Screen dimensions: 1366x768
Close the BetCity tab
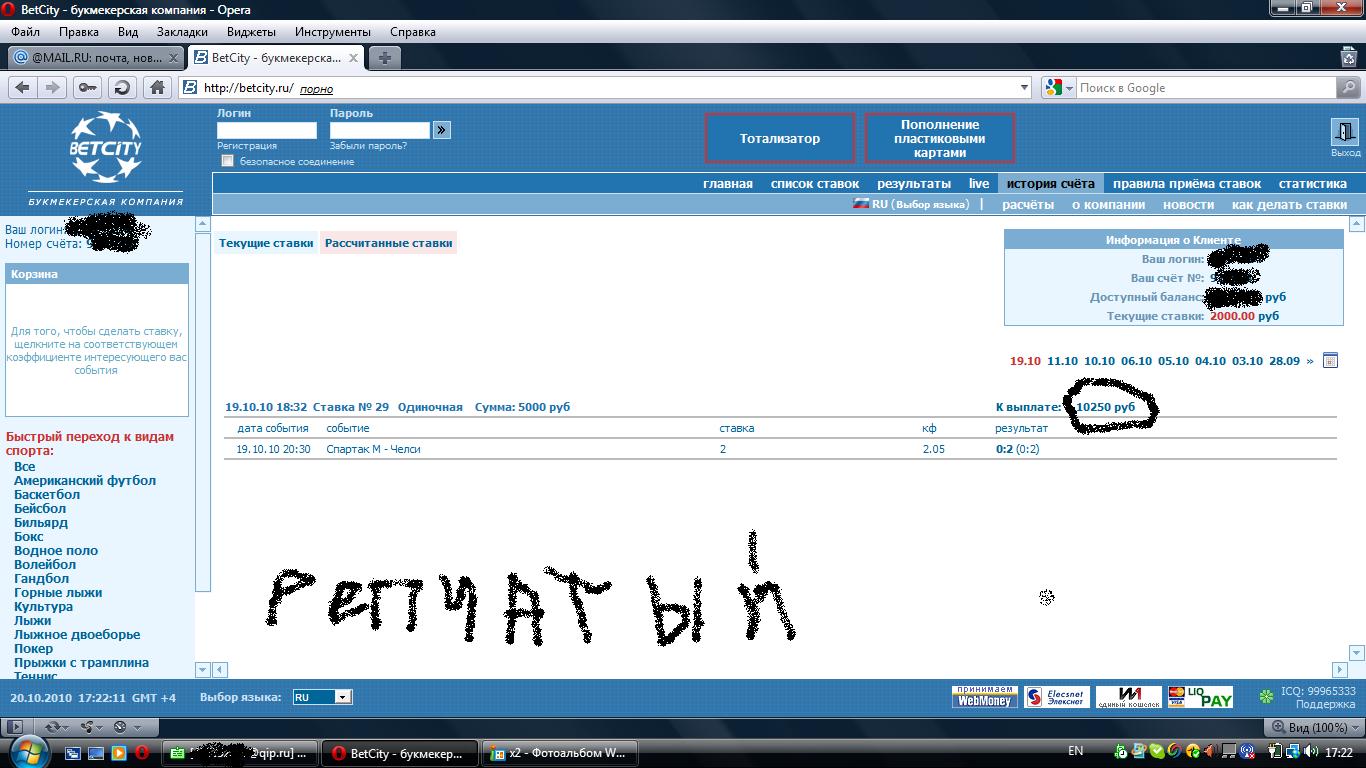(x=354, y=58)
